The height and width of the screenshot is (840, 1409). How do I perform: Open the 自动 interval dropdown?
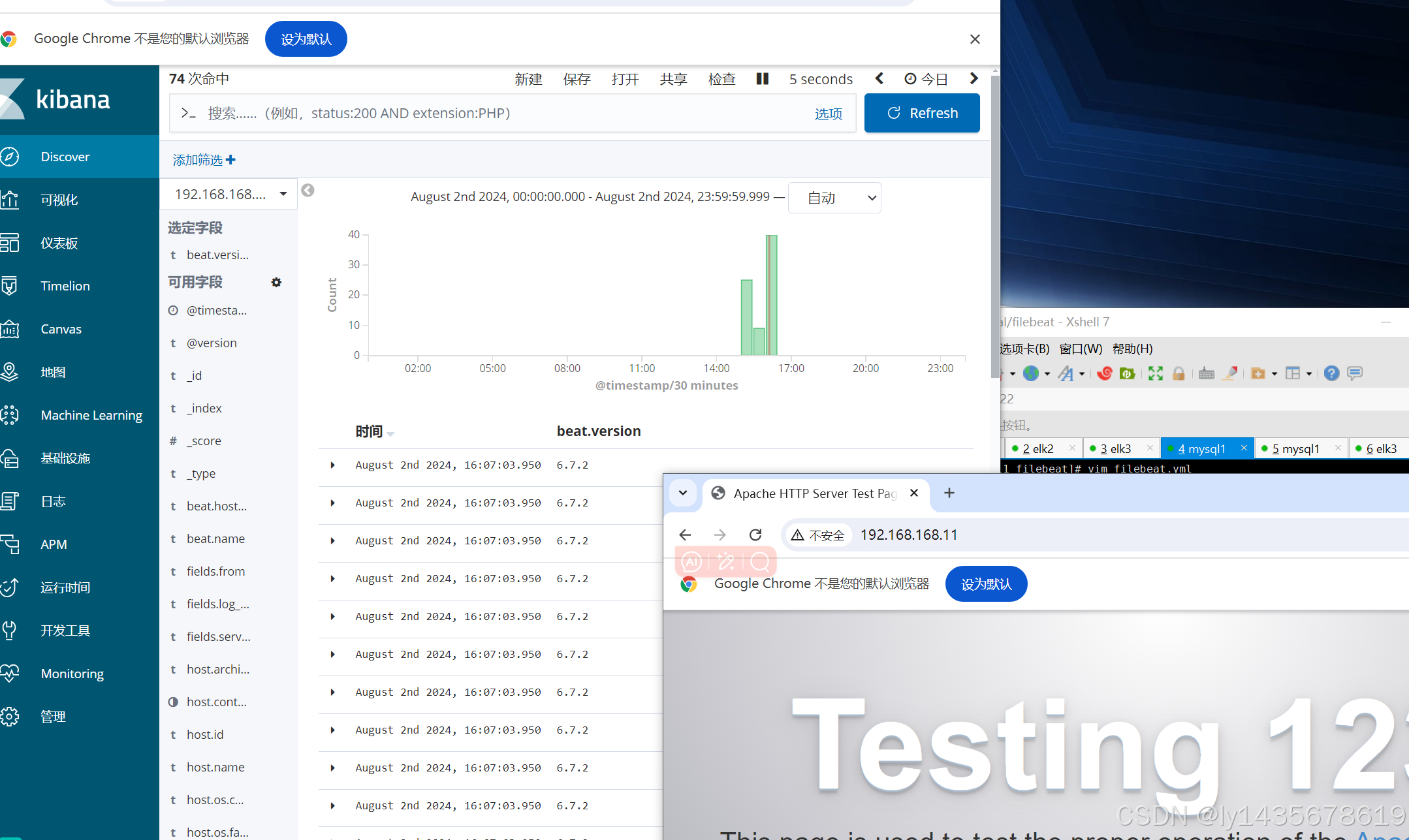pyautogui.click(x=834, y=198)
